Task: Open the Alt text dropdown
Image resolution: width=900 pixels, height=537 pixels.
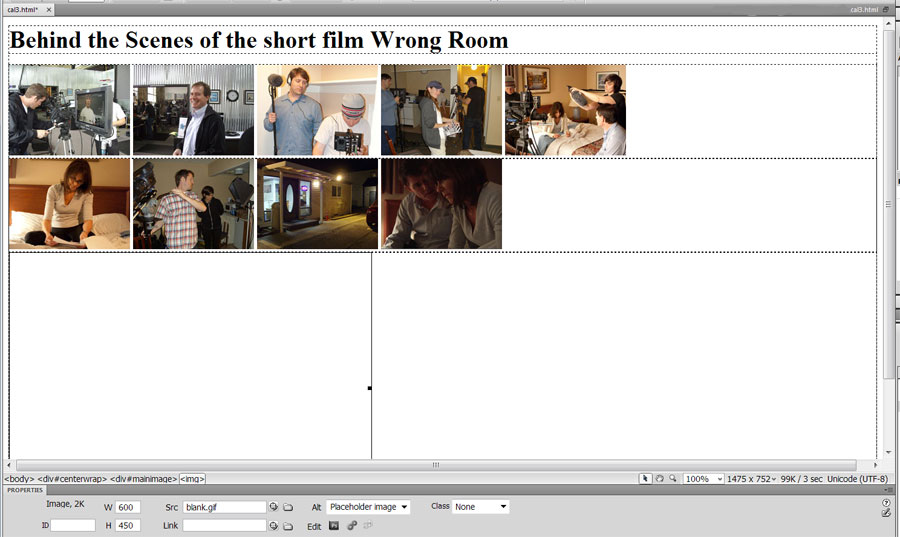Action: coord(368,508)
